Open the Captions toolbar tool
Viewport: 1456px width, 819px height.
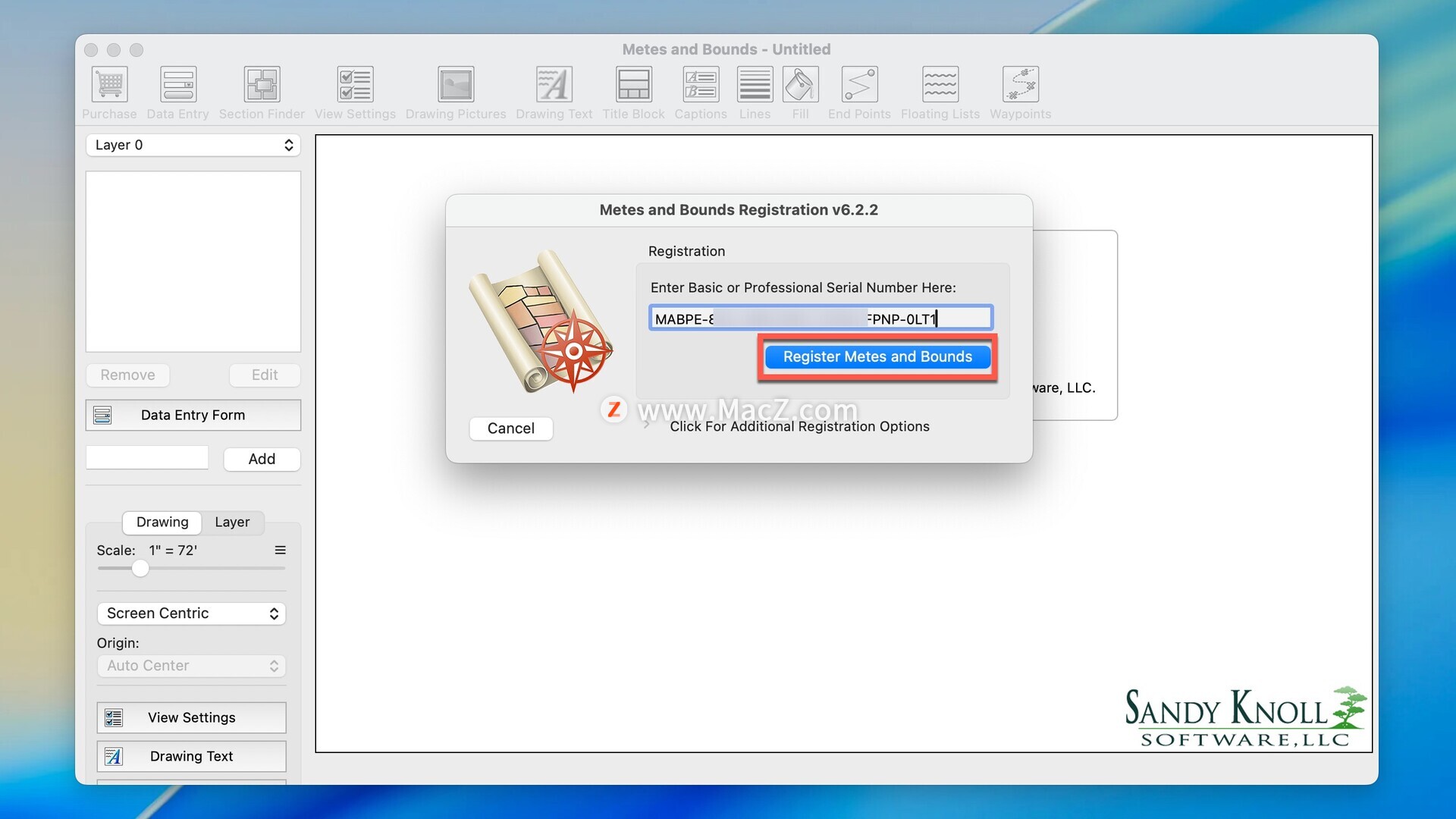coord(701,84)
